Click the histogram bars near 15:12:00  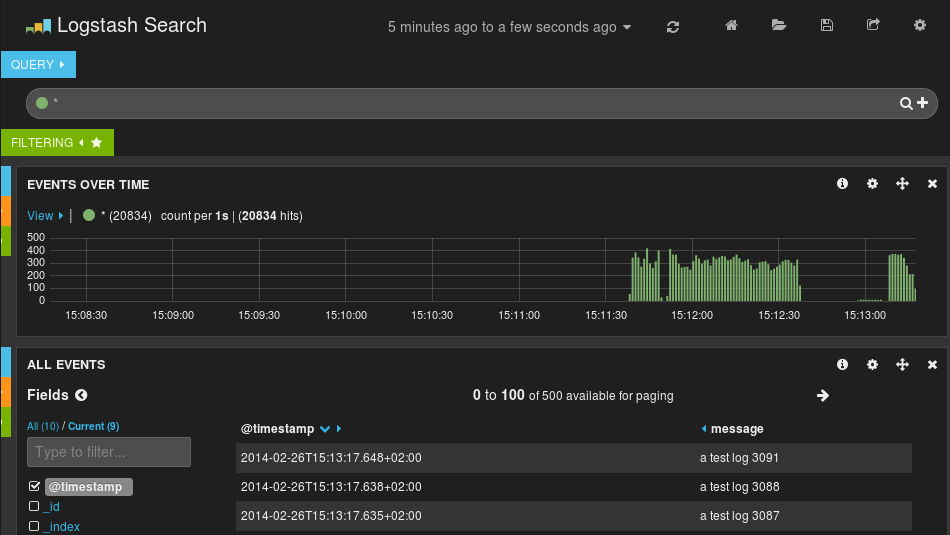pos(693,280)
